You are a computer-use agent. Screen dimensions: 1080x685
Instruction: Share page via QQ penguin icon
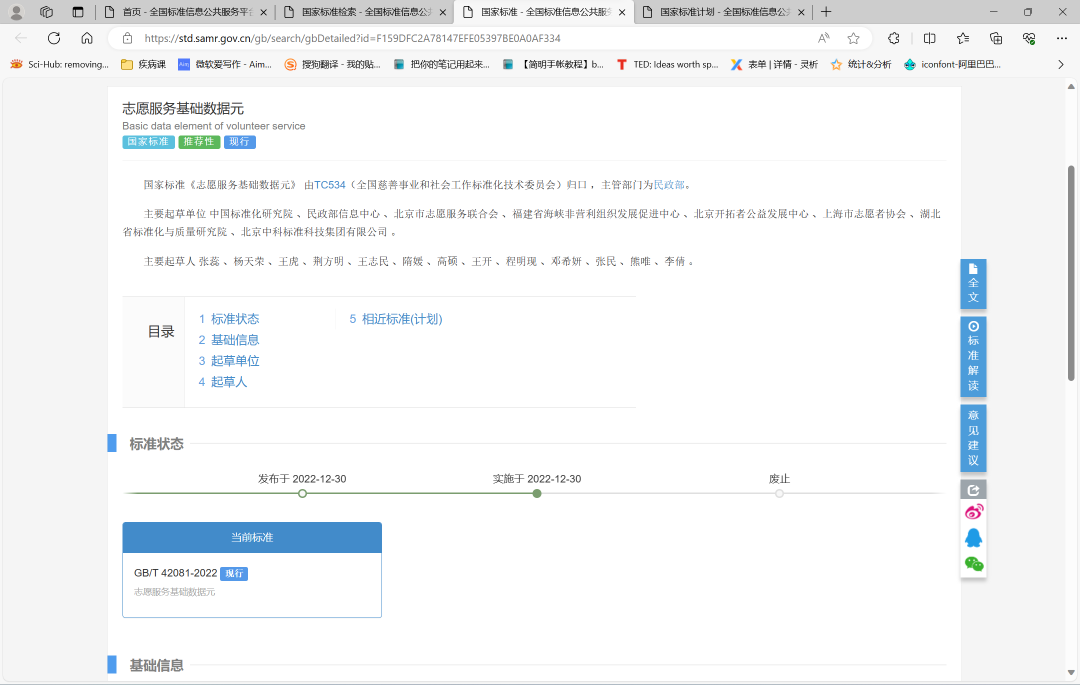tap(973, 538)
